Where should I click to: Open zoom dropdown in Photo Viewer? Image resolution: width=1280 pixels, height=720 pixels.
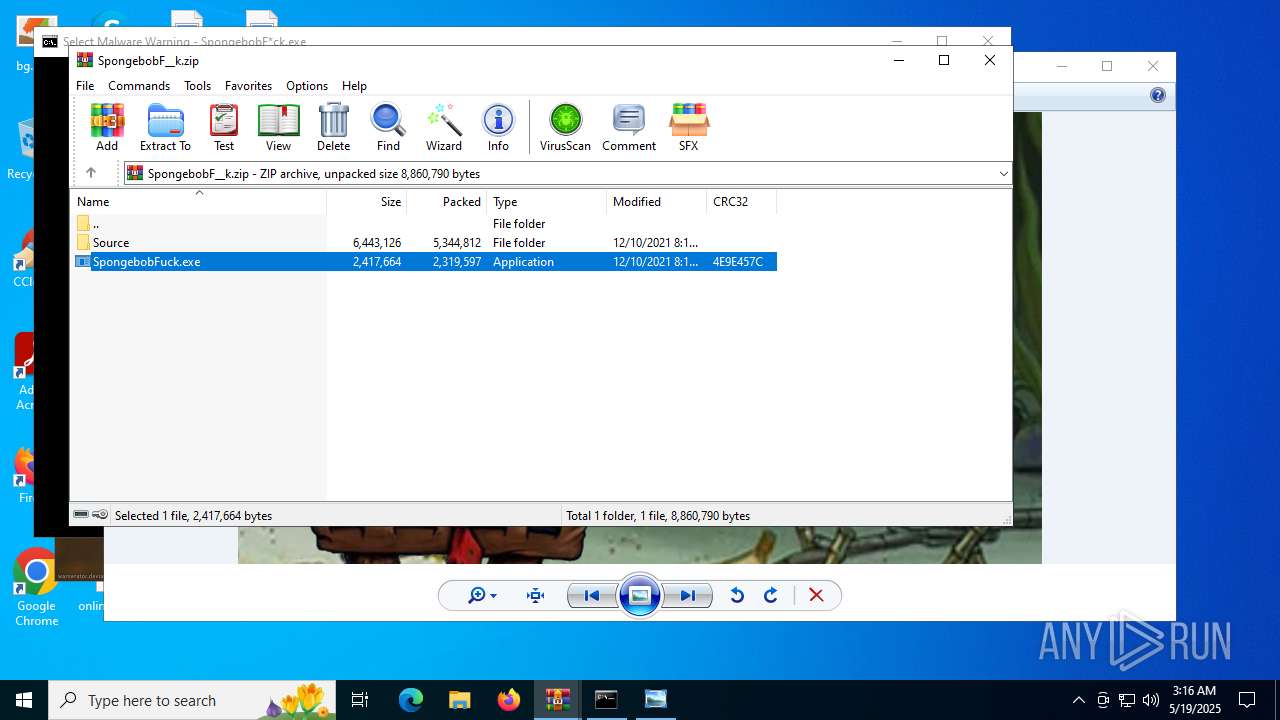point(482,596)
